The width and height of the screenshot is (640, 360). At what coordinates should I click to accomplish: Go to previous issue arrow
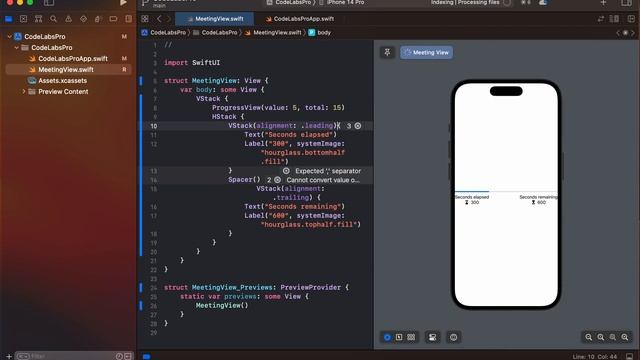click(x=618, y=32)
